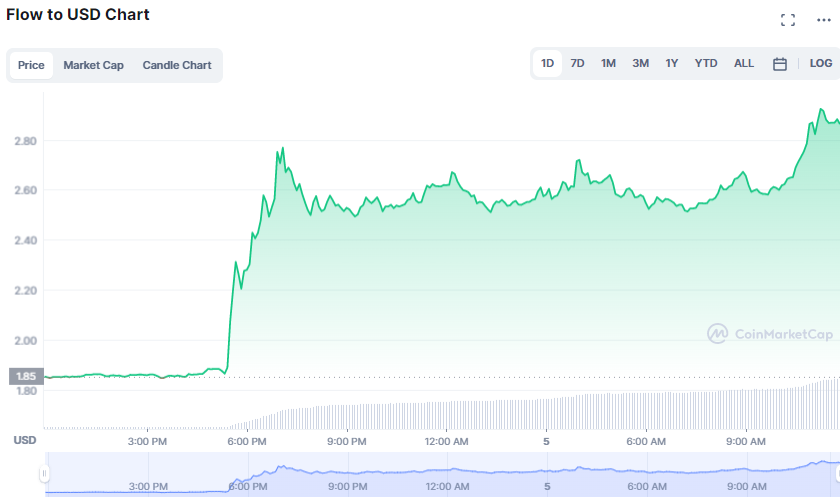This screenshot has width=840, height=502.
Task: Click the Flow to USD Chart heading
Action: (x=78, y=14)
